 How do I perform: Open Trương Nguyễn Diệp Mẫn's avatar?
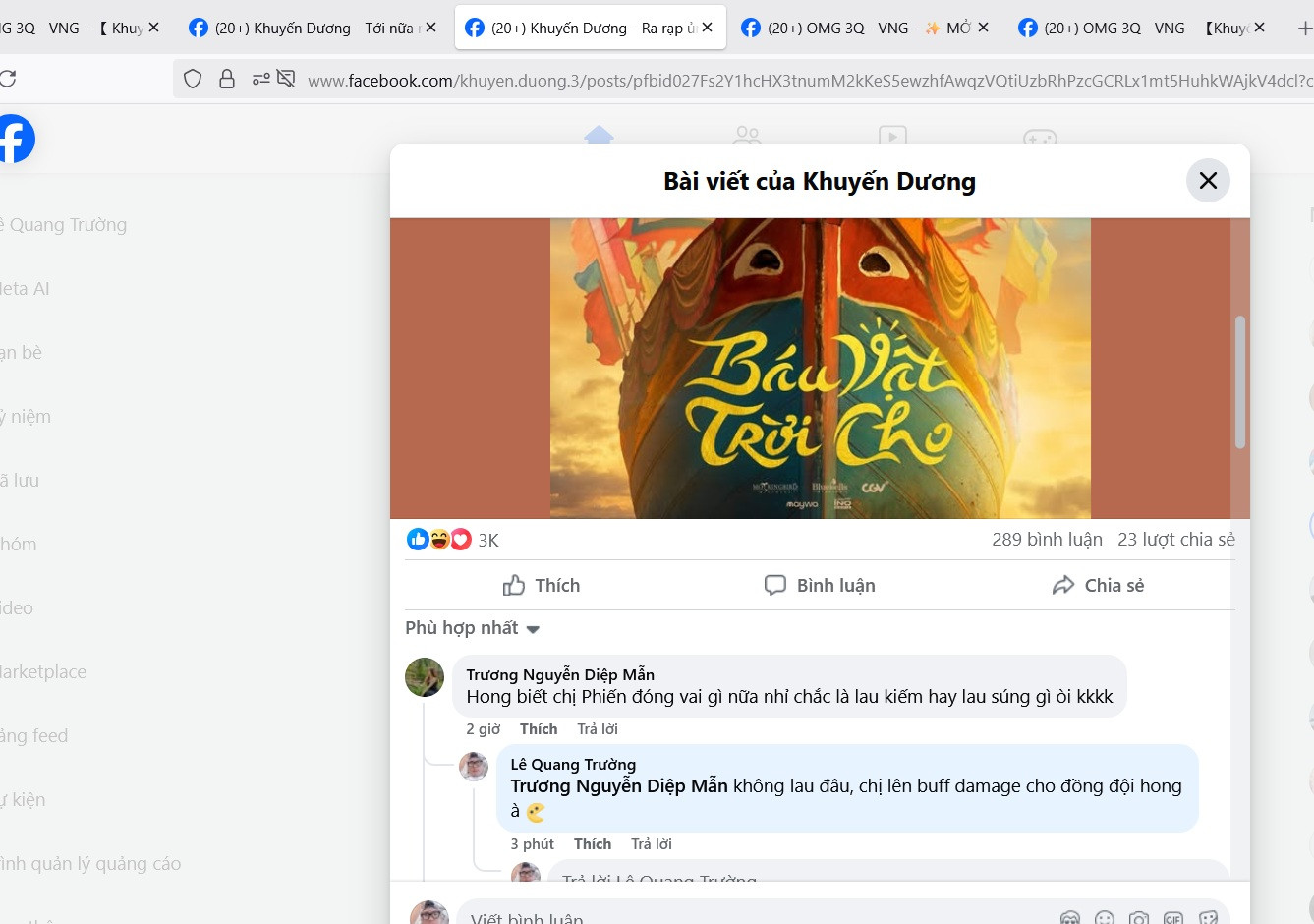coord(425,677)
